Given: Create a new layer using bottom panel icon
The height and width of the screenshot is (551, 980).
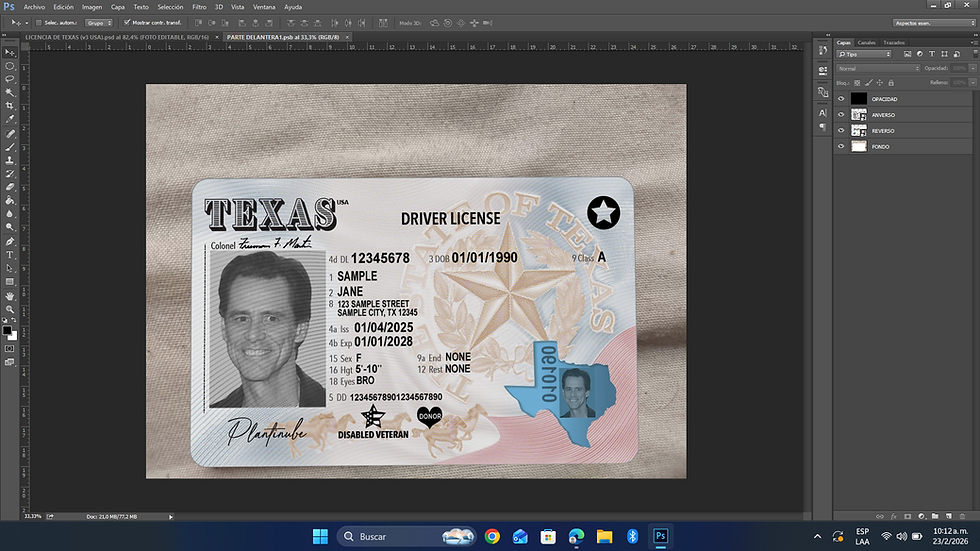Looking at the screenshot, I should (x=948, y=517).
